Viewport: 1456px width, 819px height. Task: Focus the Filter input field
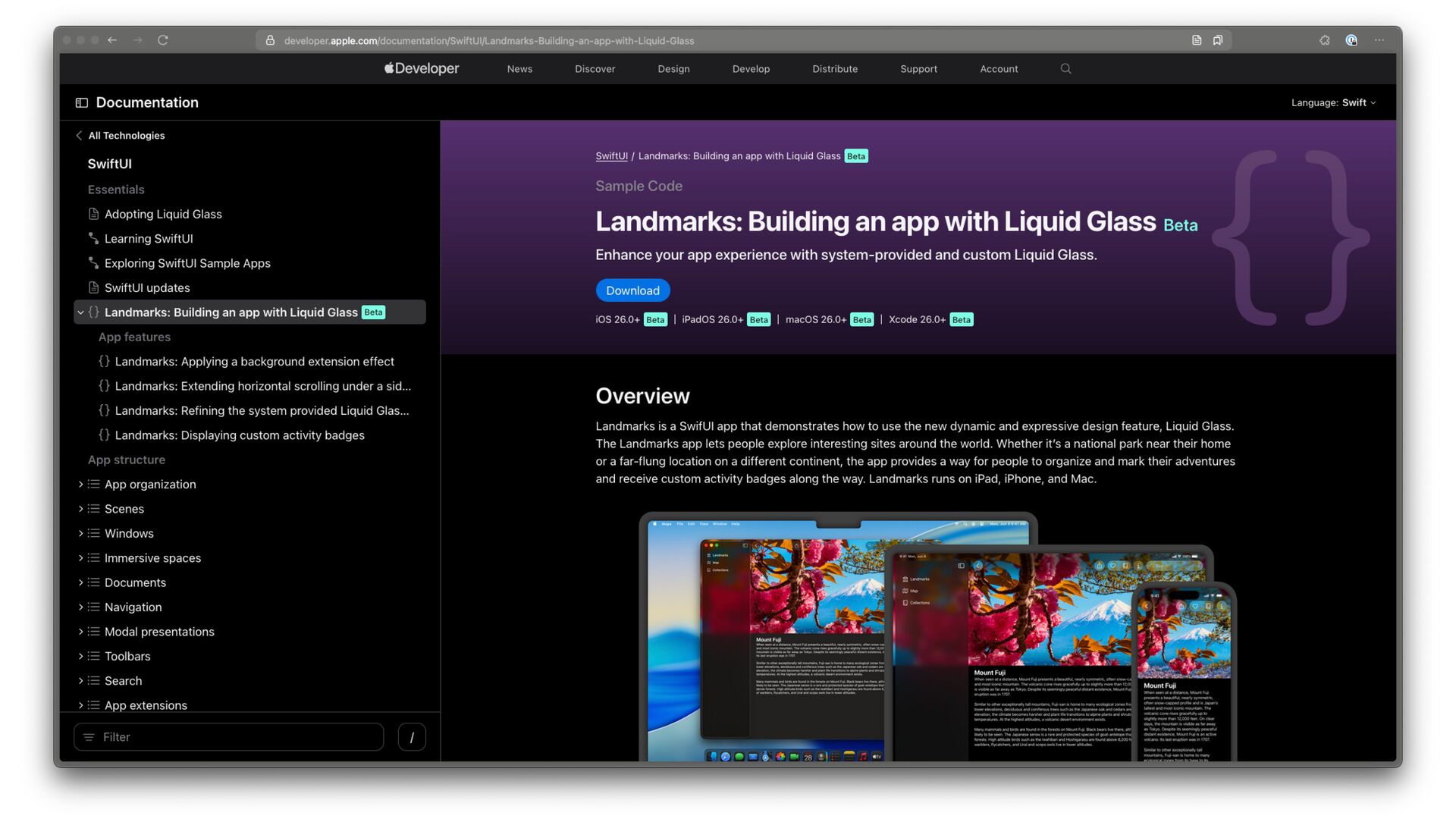(229, 737)
